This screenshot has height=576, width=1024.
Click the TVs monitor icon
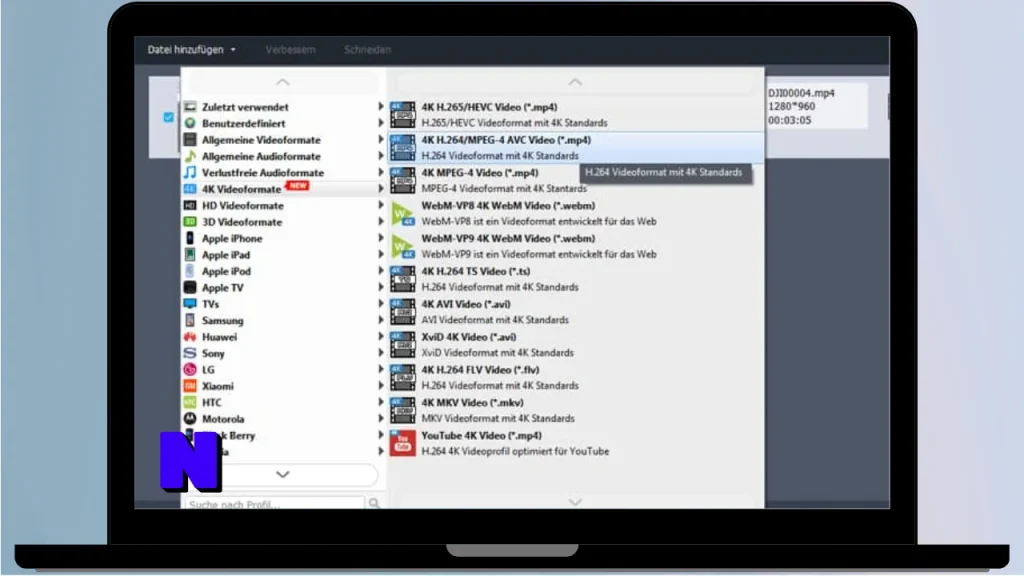[190, 303]
